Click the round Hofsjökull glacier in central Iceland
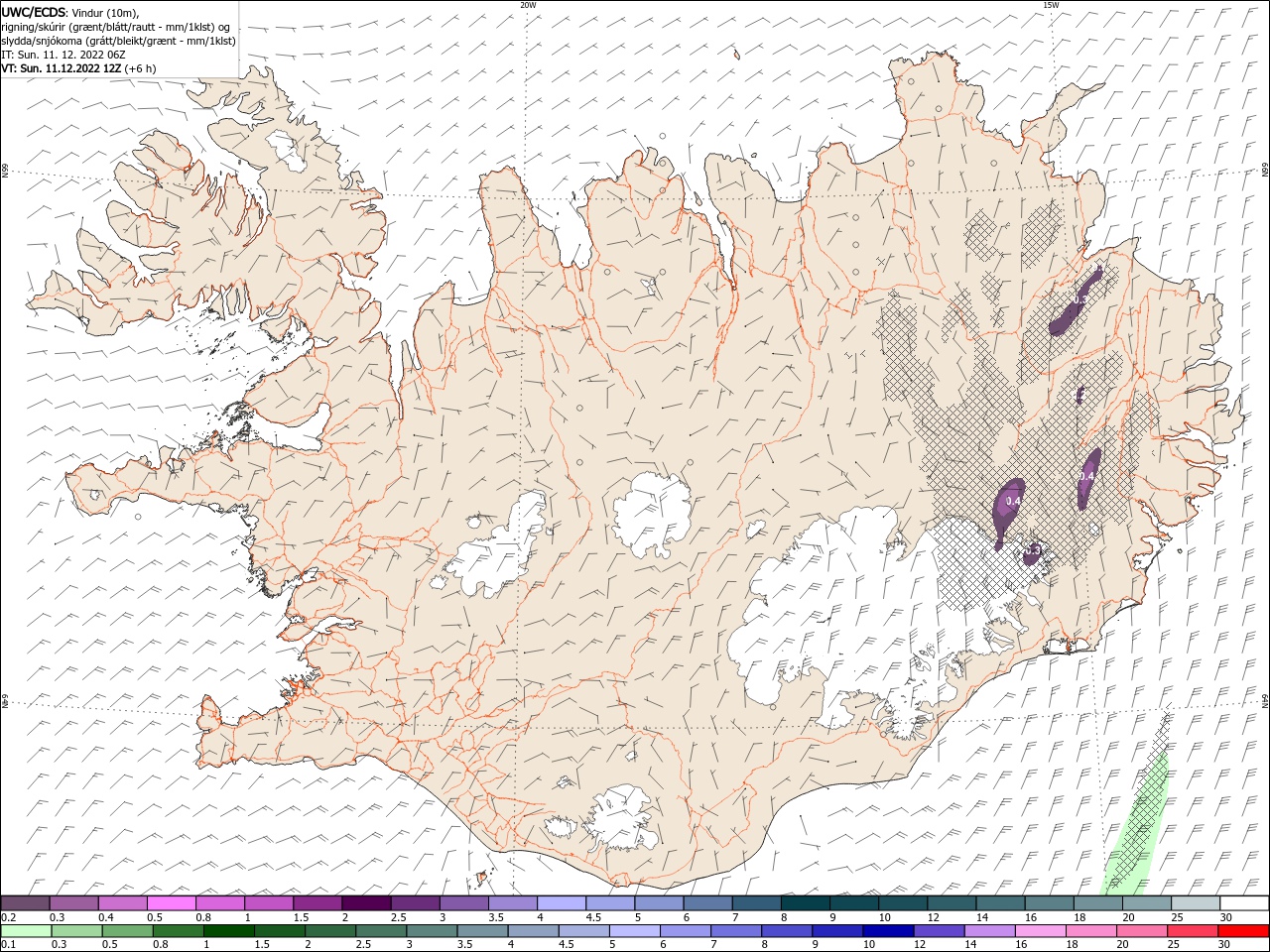 coord(652,514)
